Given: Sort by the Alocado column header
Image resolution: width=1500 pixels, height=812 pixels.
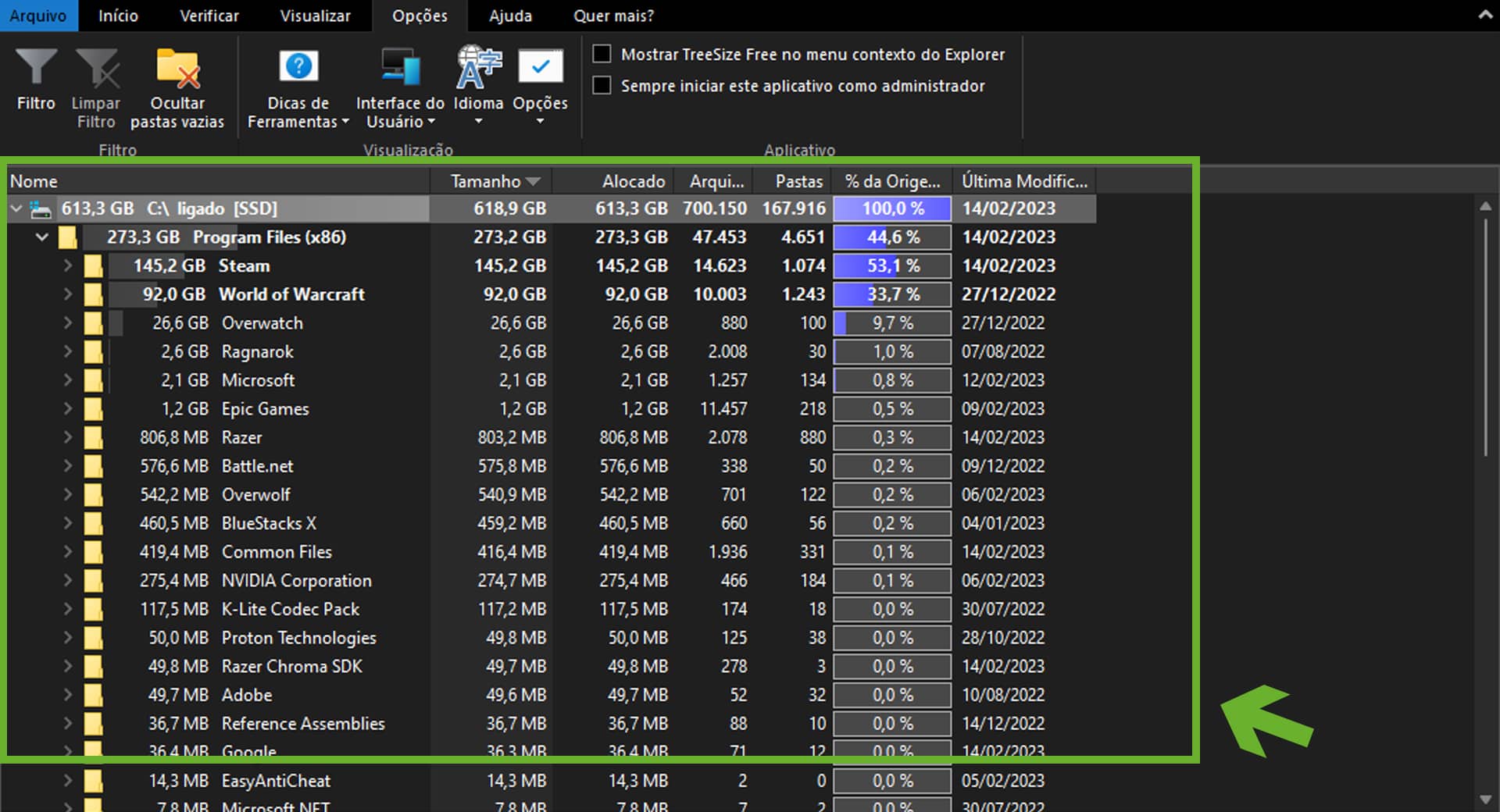Looking at the screenshot, I should [613, 181].
